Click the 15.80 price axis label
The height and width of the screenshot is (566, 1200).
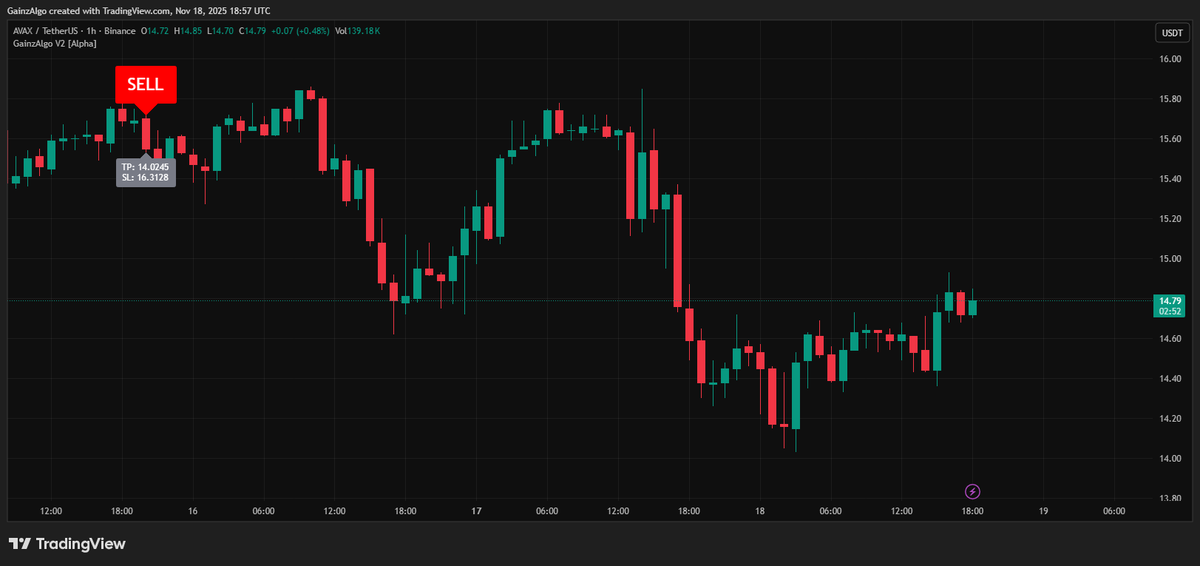pyautogui.click(x=1171, y=99)
